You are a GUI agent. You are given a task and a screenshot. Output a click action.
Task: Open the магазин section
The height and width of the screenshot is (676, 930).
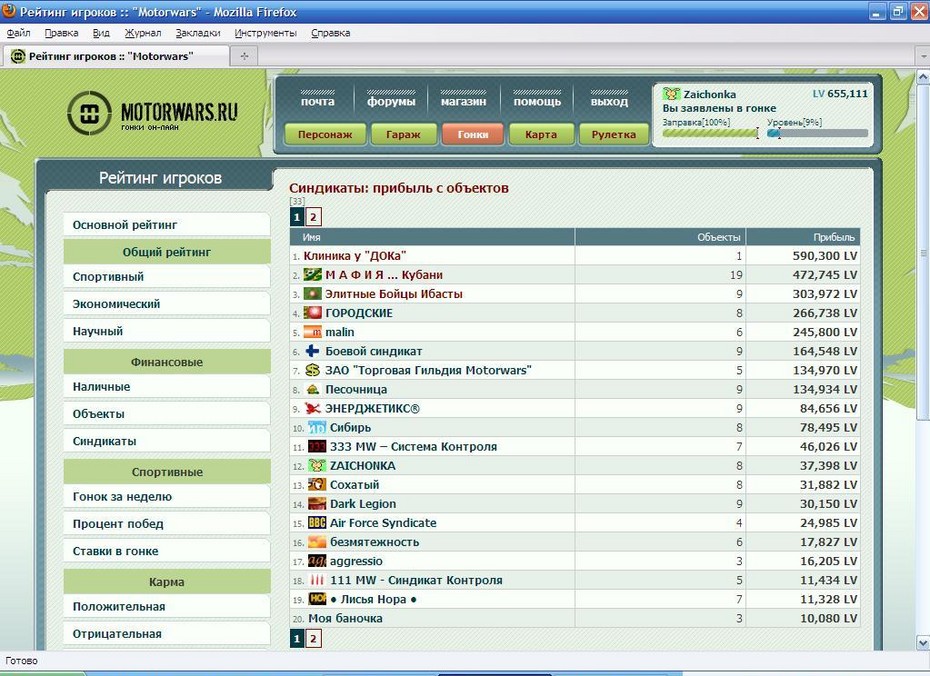point(463,101)
